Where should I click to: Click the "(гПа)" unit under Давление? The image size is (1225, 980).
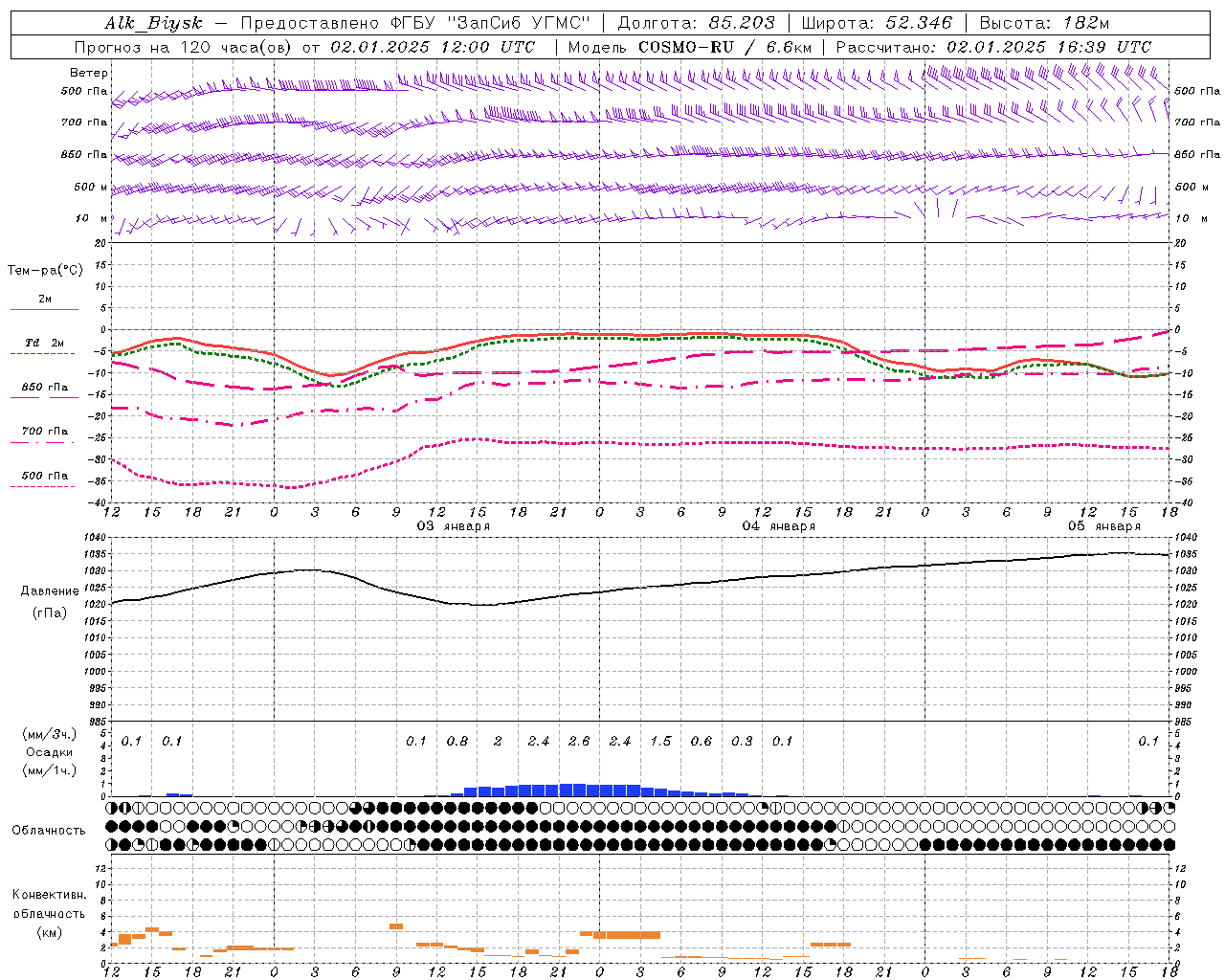point(50,613)
